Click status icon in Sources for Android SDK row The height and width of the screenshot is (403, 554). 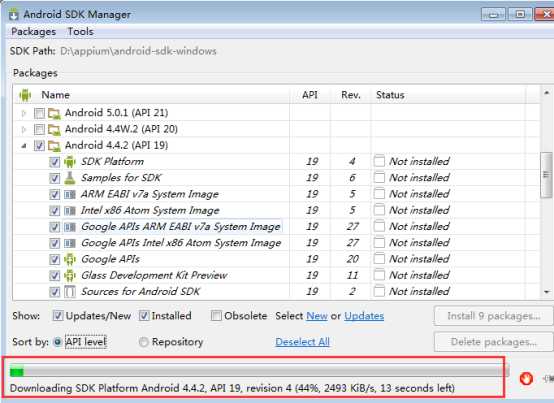coord(379,291)
